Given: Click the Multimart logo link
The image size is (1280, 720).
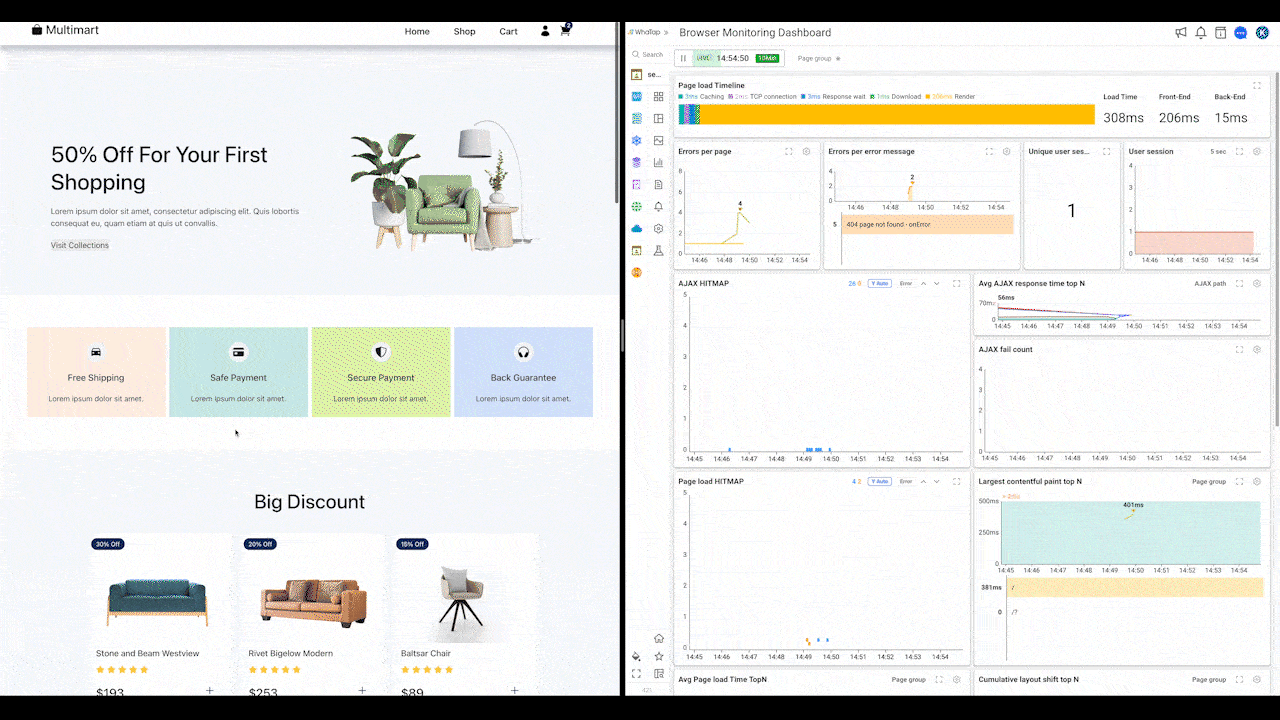Looking at the screenshot, I should tap(65, 30).
